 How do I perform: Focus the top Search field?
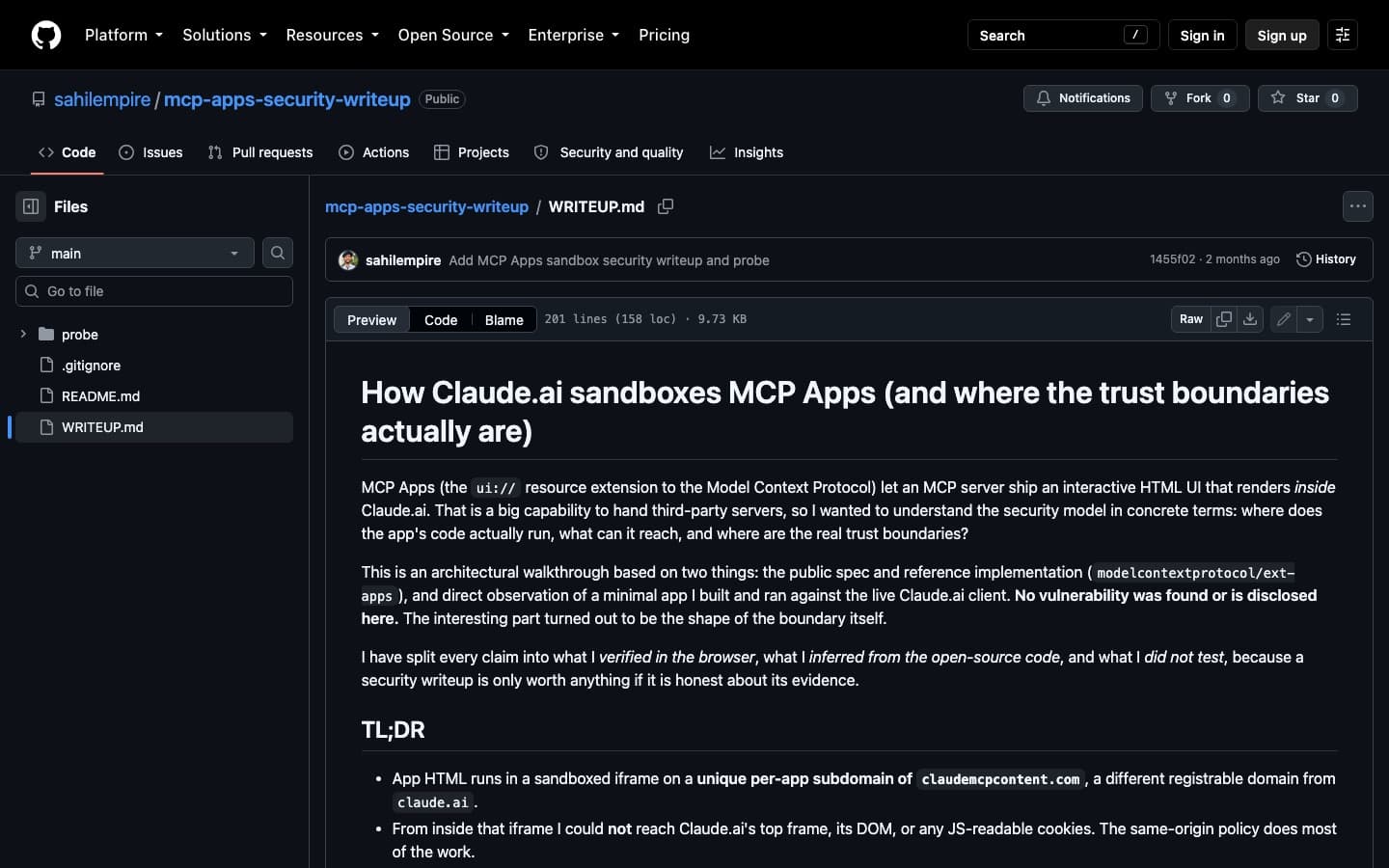[x=1063, y=35]
